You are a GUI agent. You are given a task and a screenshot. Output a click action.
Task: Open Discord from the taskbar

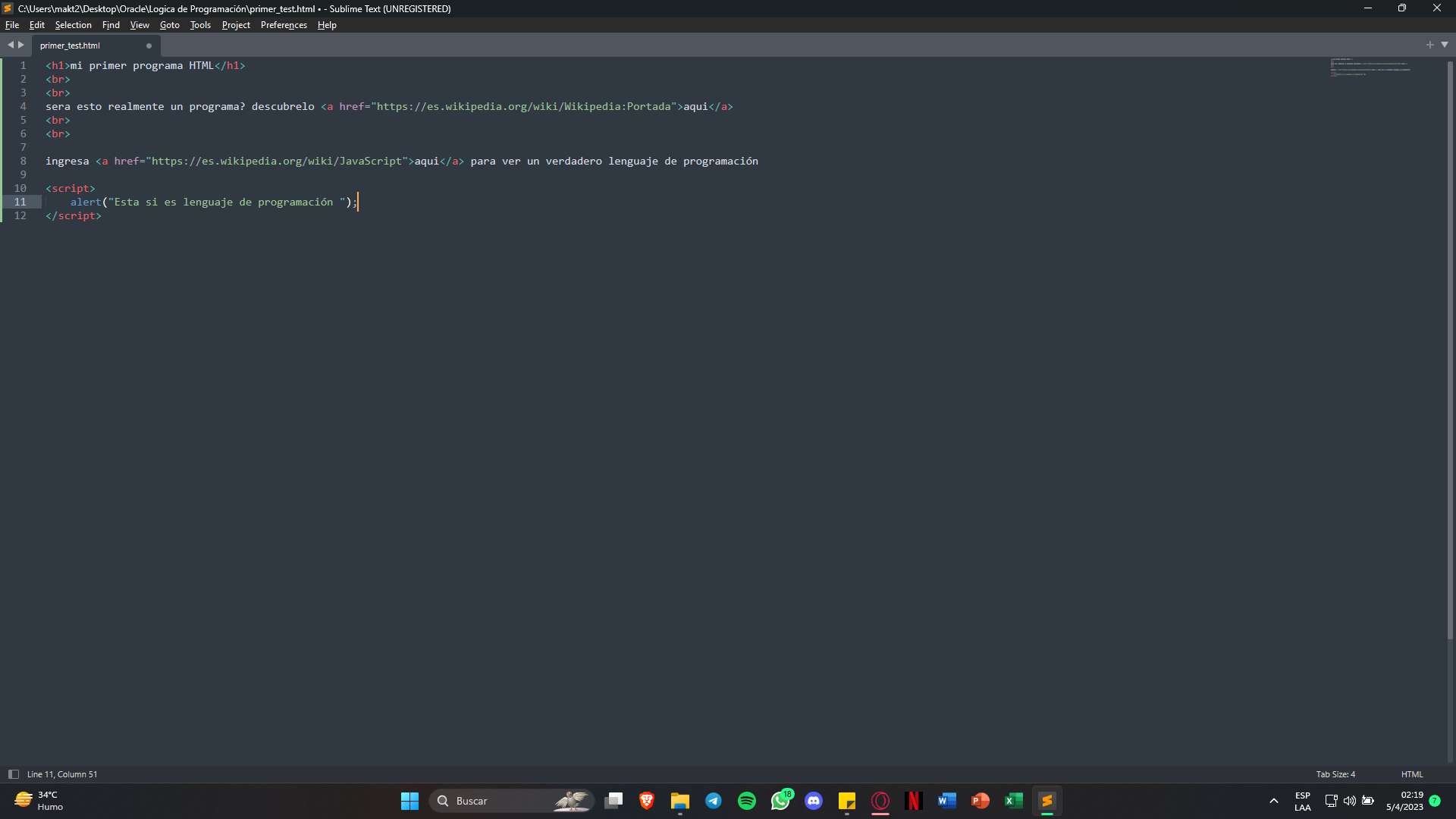(814, 801)
